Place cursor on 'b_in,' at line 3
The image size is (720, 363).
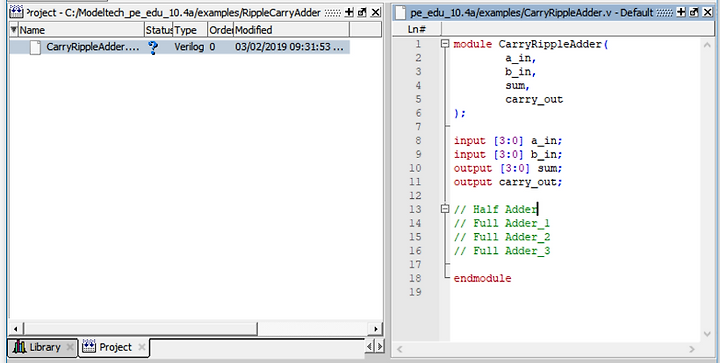tap(521, 72)
